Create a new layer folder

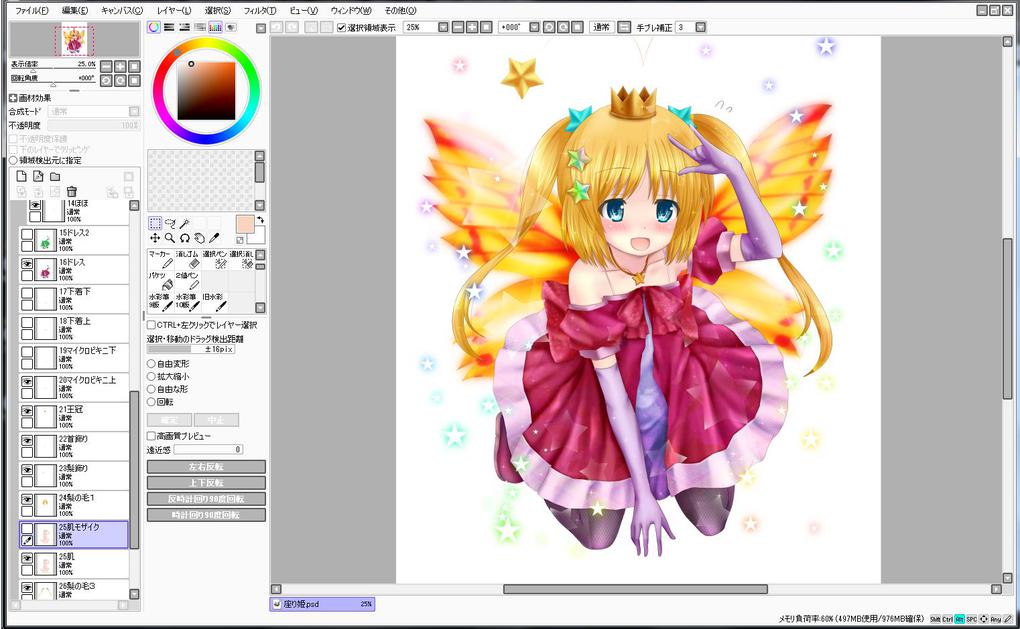(55, 176)
